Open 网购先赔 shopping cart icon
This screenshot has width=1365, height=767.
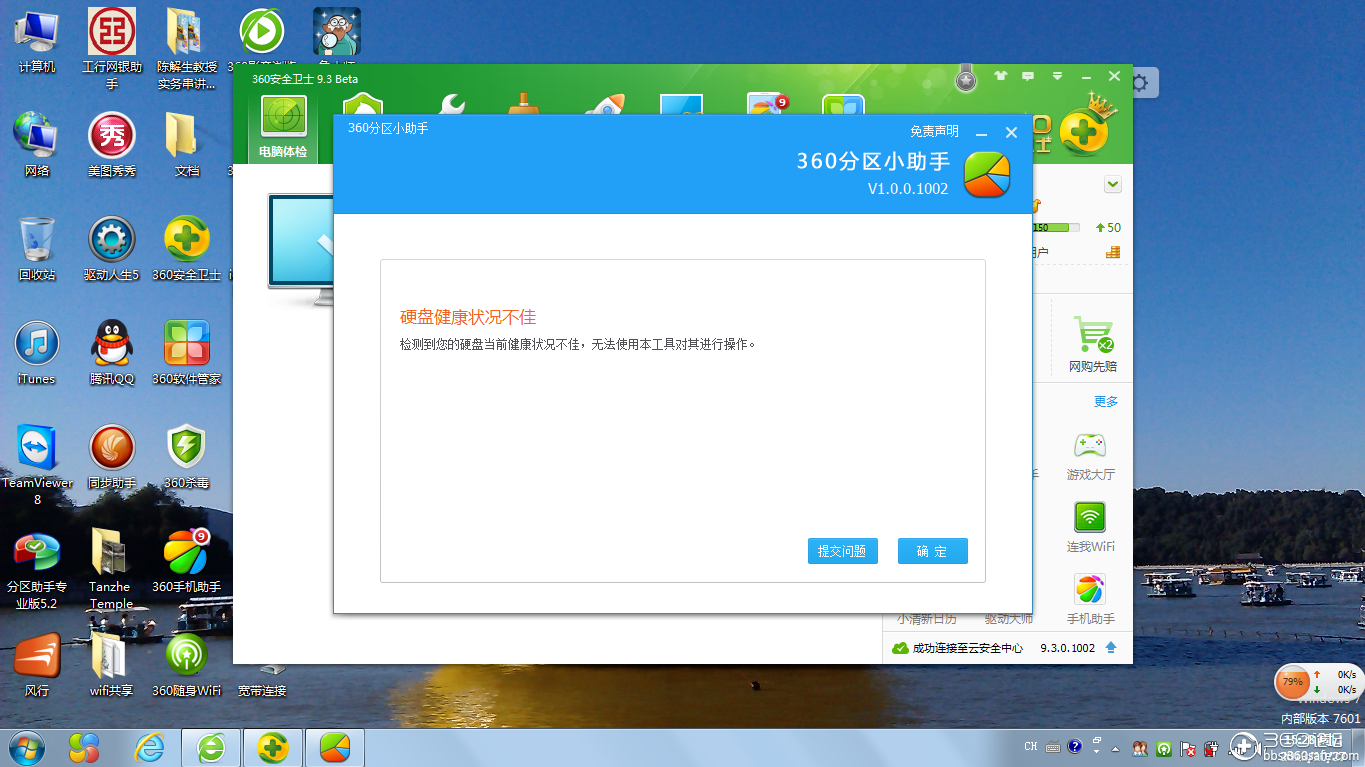1093,343
